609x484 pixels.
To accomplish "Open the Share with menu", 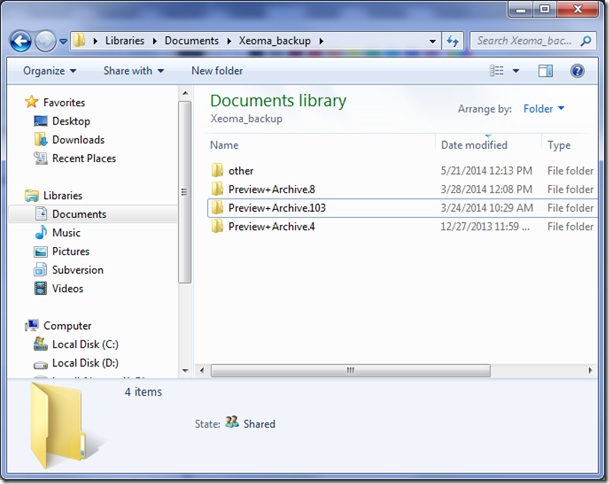I will click(x=134, y=71).
